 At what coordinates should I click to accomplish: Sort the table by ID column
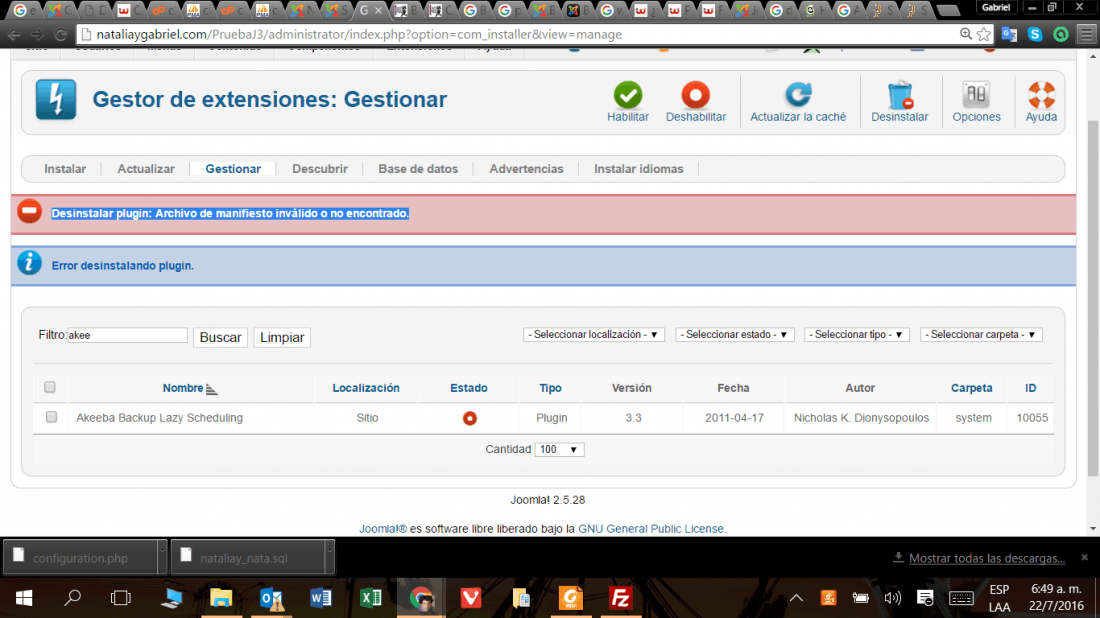[1031, 388]
